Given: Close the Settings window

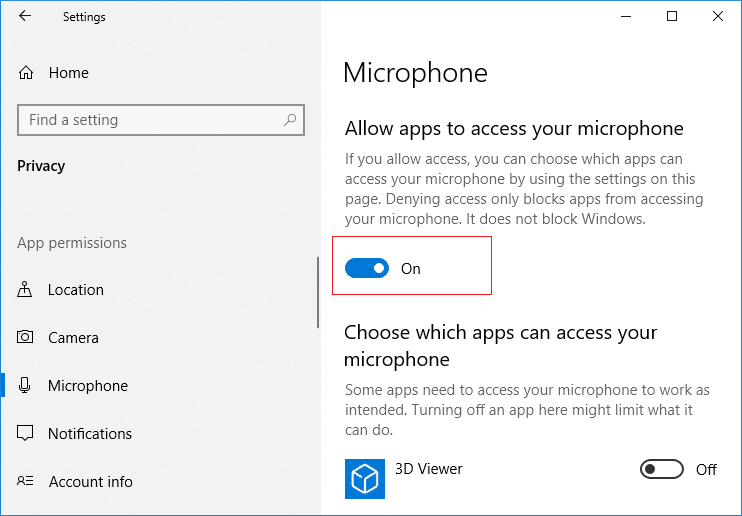Looking at the screenshot, I should [x=718, y=16].
